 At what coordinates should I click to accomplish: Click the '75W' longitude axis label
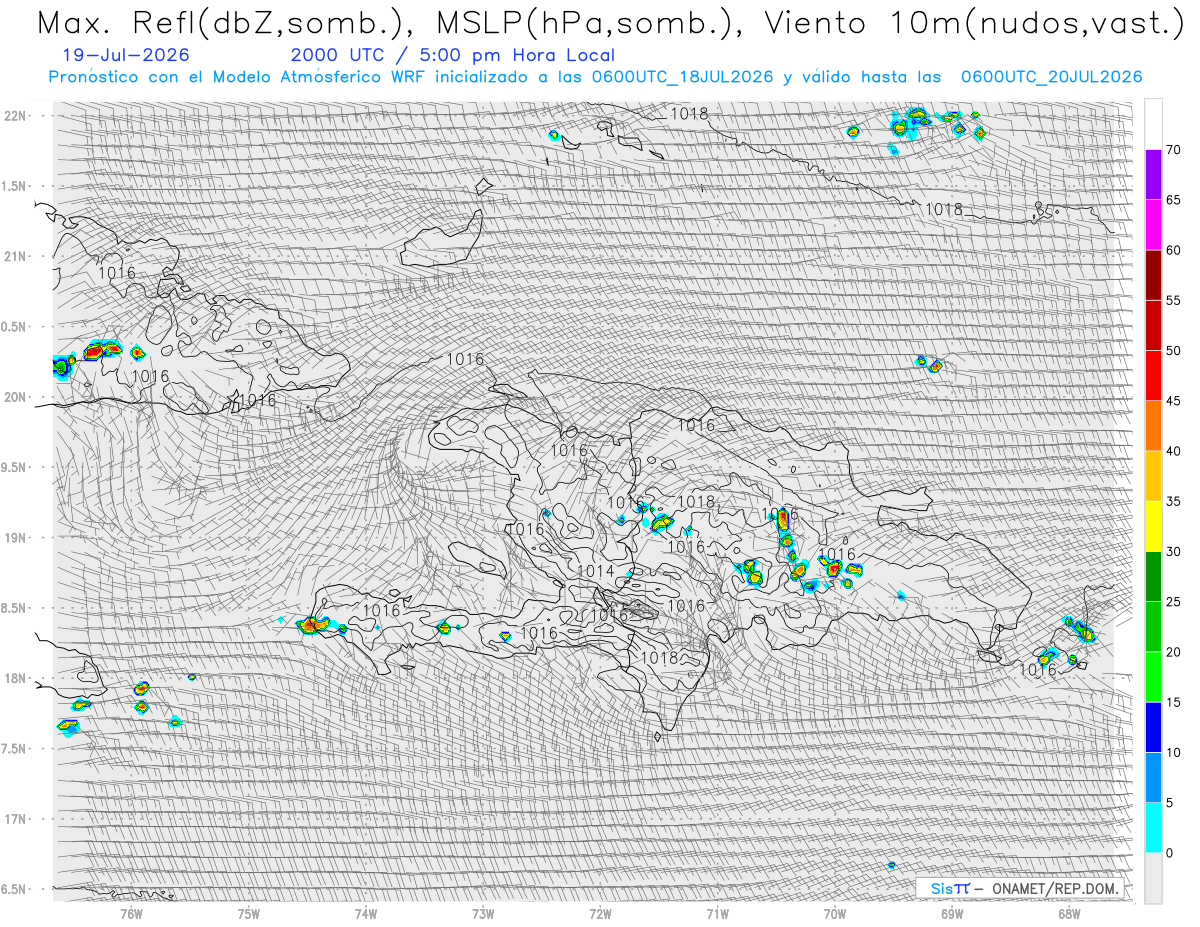[x=248, y=914]
